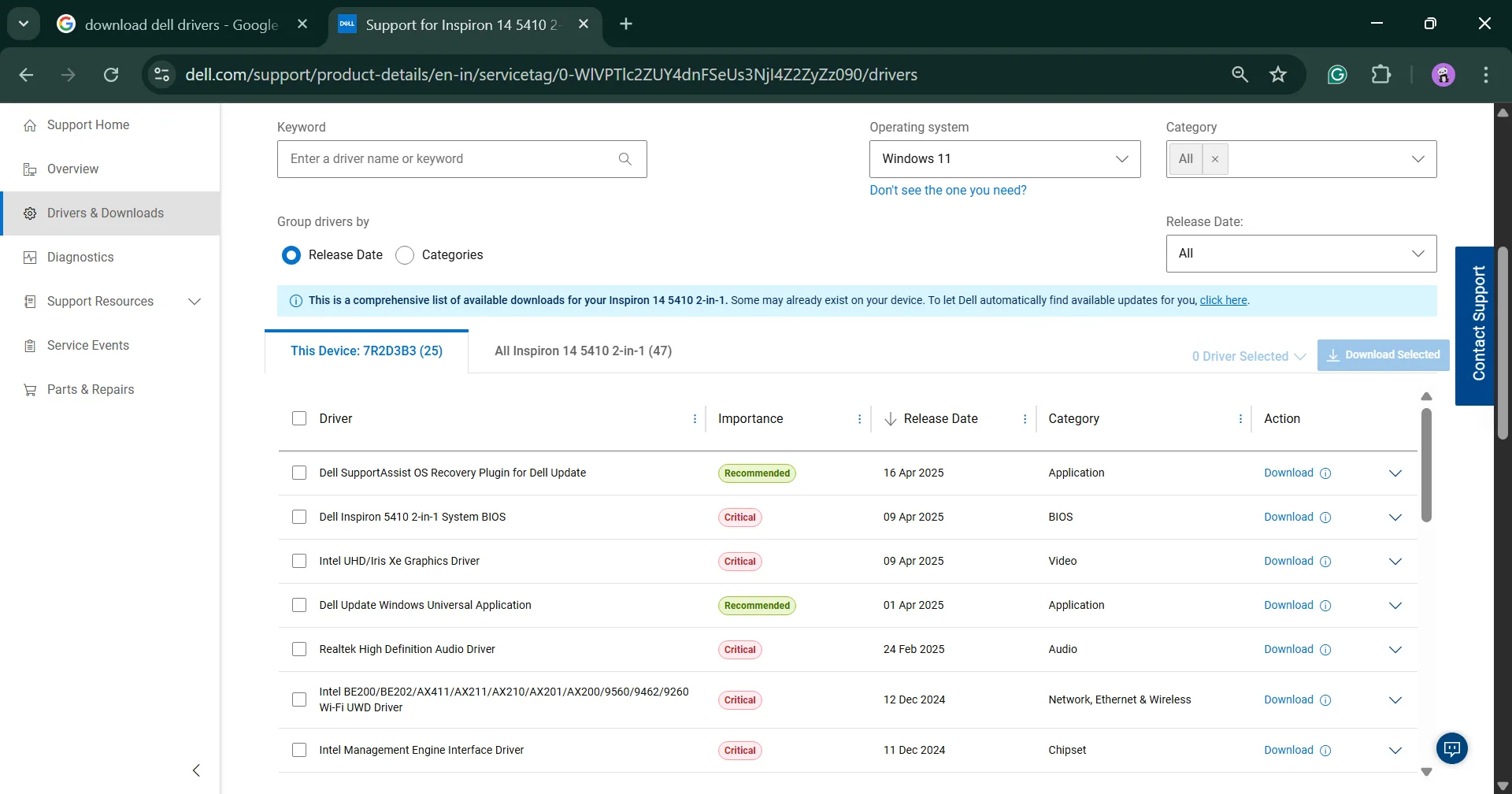This screenshot has width=1512, height=794.
Task: Check Intel UHD/Iris Xe Graphics Driver row
Action: pos(299,561)
